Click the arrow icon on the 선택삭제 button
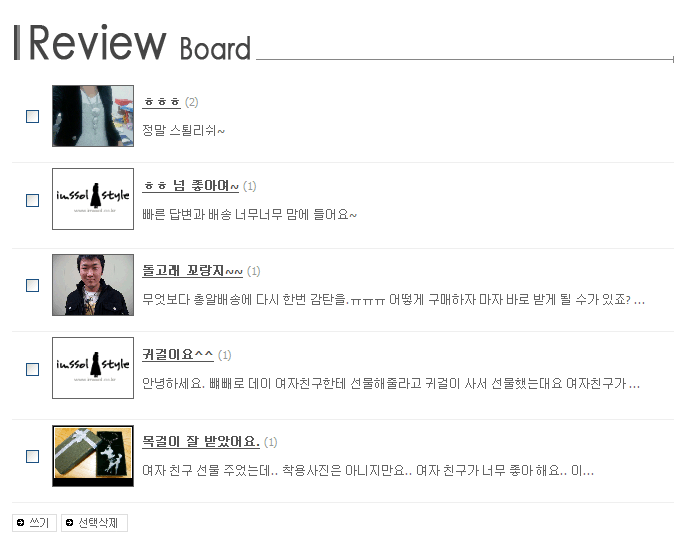689x556 pixels. click(69, 523)
